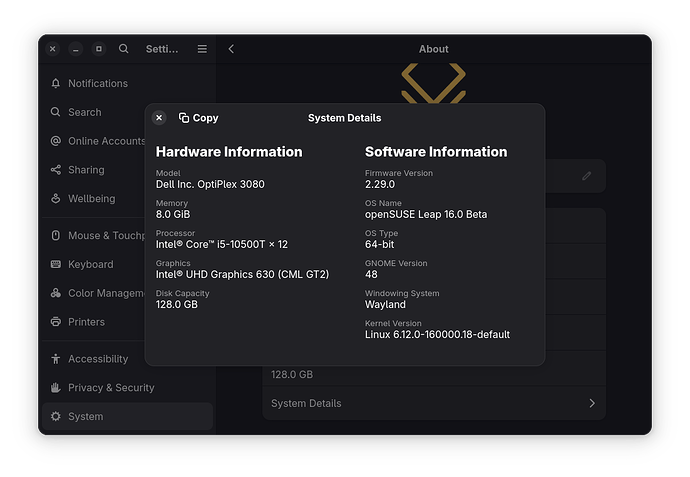Click the Software Information heading
The height and width of the screenshot is (477, 690).
click(x=436, y=152)
